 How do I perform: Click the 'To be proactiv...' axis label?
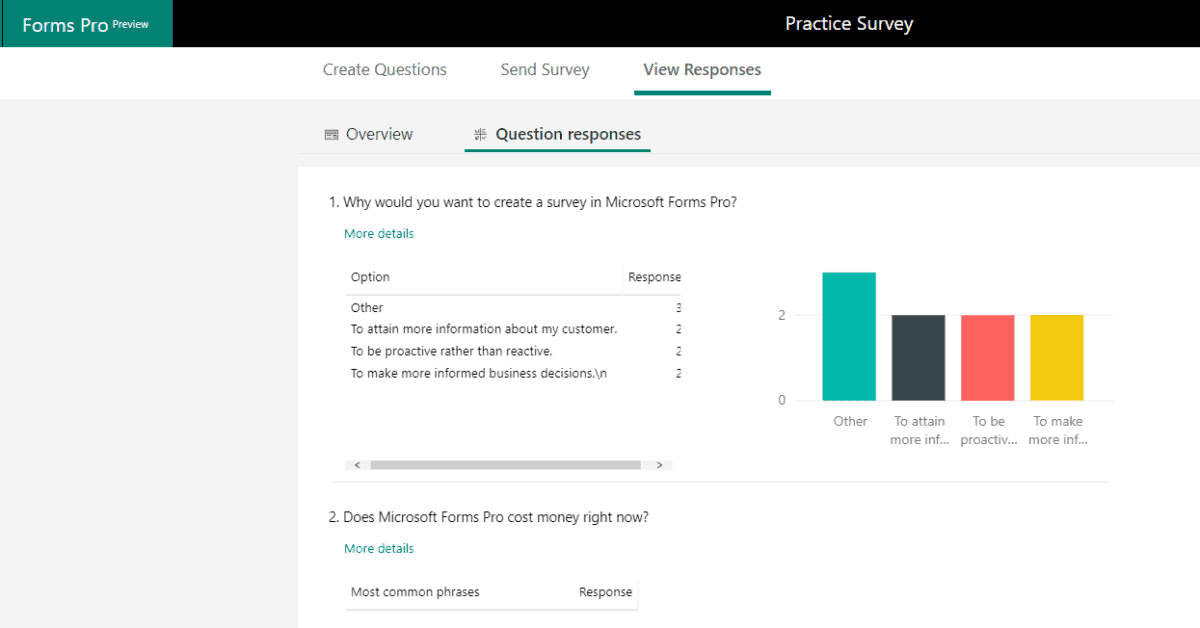click(x=989, y=431)
